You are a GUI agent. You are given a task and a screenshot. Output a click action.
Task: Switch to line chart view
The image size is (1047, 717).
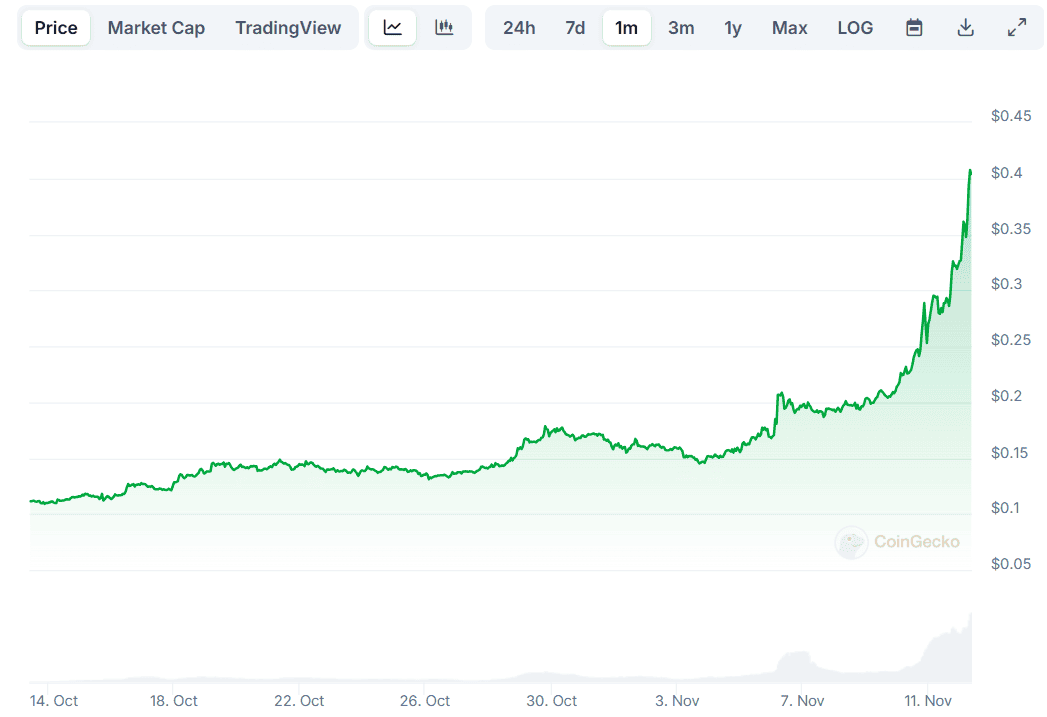[x=393, y=28]
